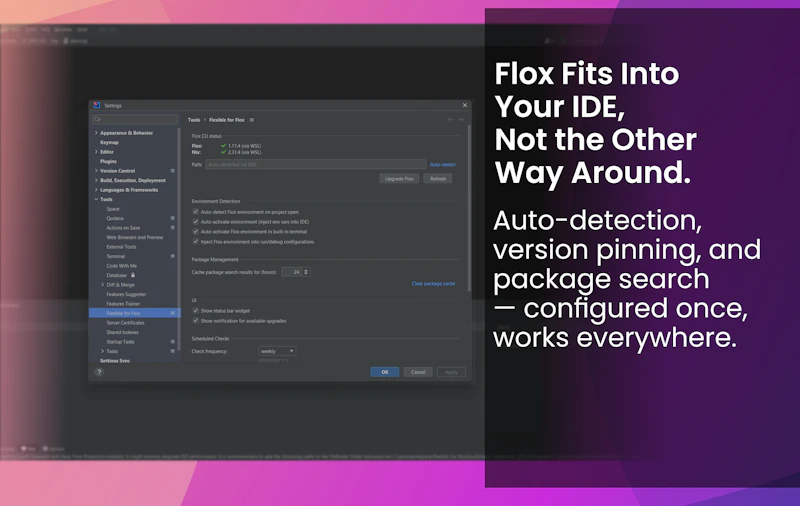Open Space settings under Tools
800x506 pixels.
coord(113,209)
